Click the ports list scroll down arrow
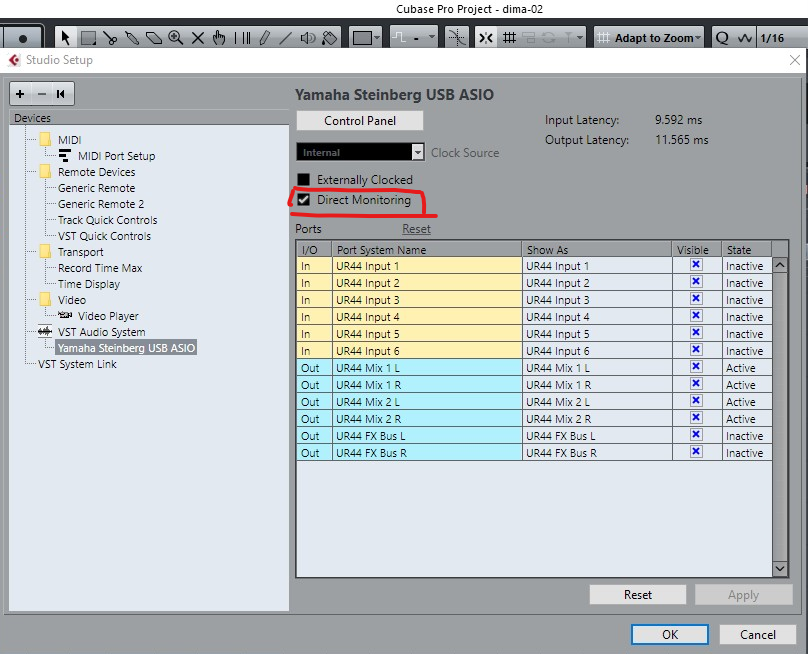This screenshot has height=654, width=808. point(780,568)
